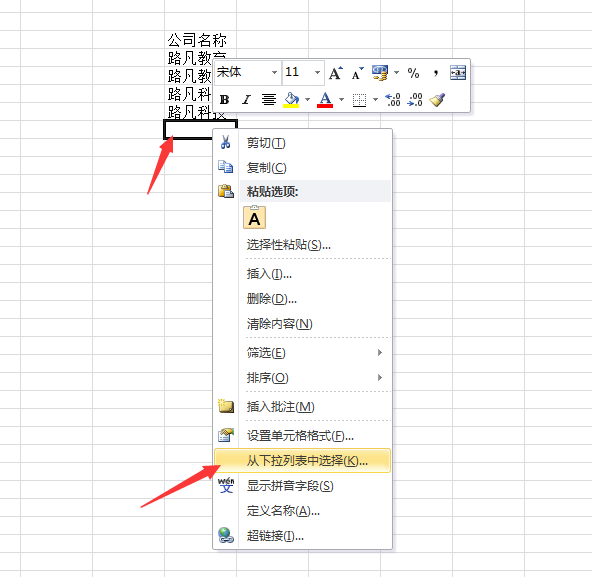Expand the 排序(O) submenu
Image resolution: width=592 pixels, height=577 pixels.
click(302, 378)
